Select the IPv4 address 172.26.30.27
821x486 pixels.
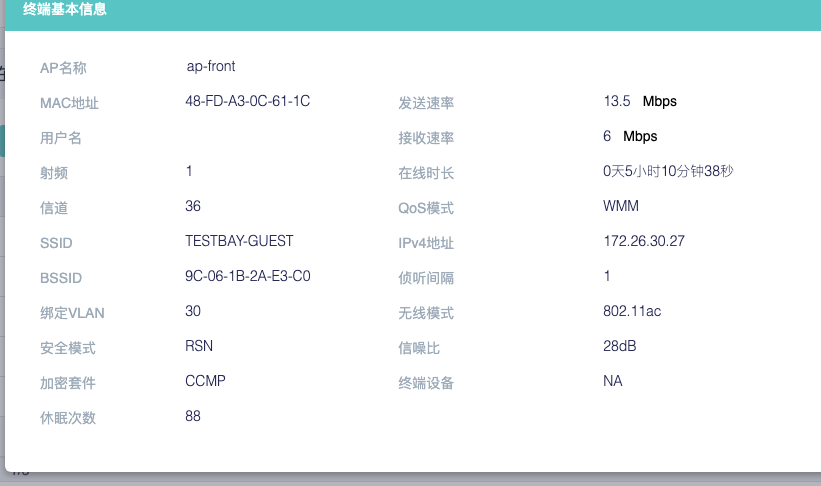644,241
